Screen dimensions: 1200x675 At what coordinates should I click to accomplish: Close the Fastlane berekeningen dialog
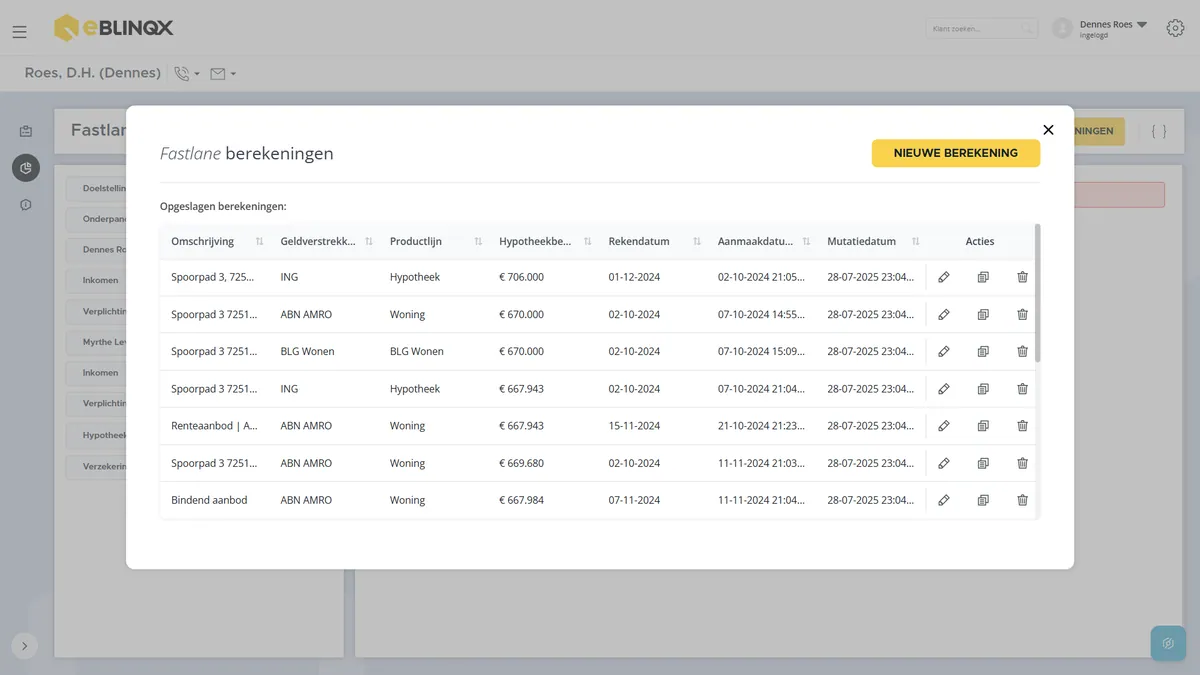tap(1048, 130)
